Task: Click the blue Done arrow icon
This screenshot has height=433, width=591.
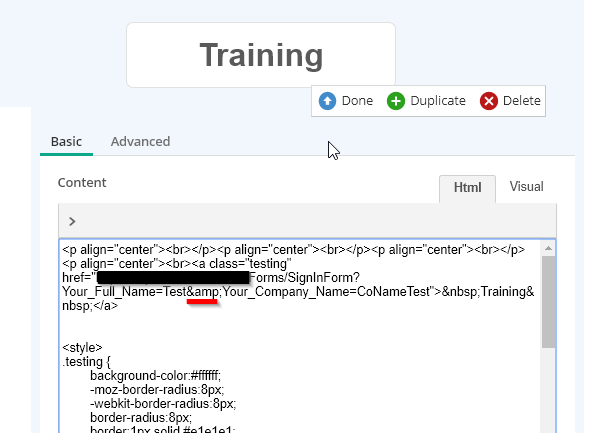Action: pos(327,101)
